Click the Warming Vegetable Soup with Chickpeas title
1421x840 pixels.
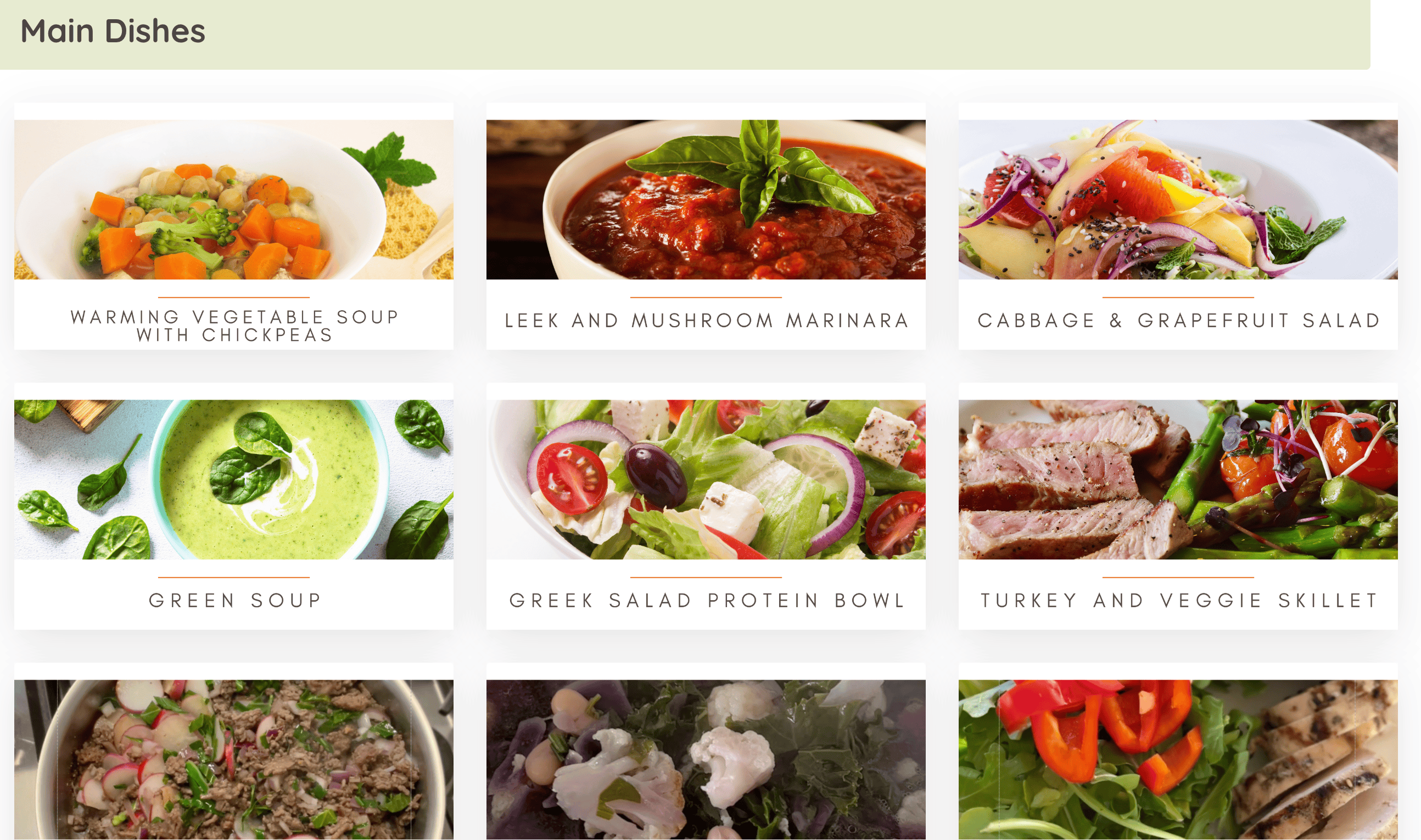coord(235,326)
